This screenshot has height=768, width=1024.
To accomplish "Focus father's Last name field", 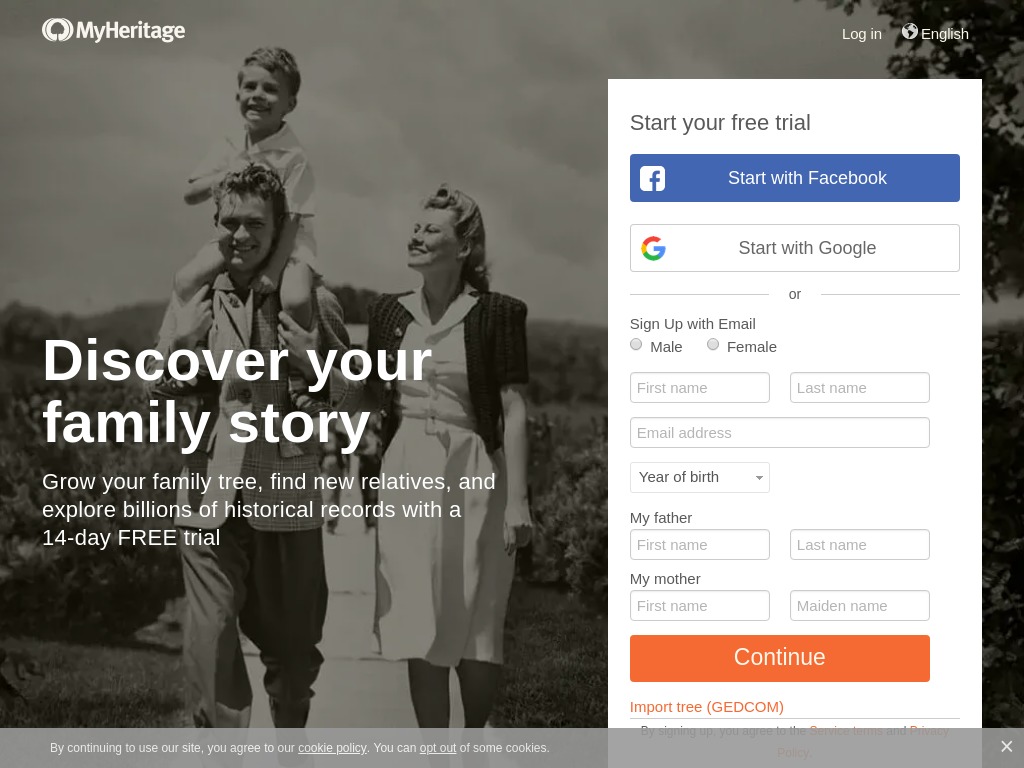I will (859, 545).
